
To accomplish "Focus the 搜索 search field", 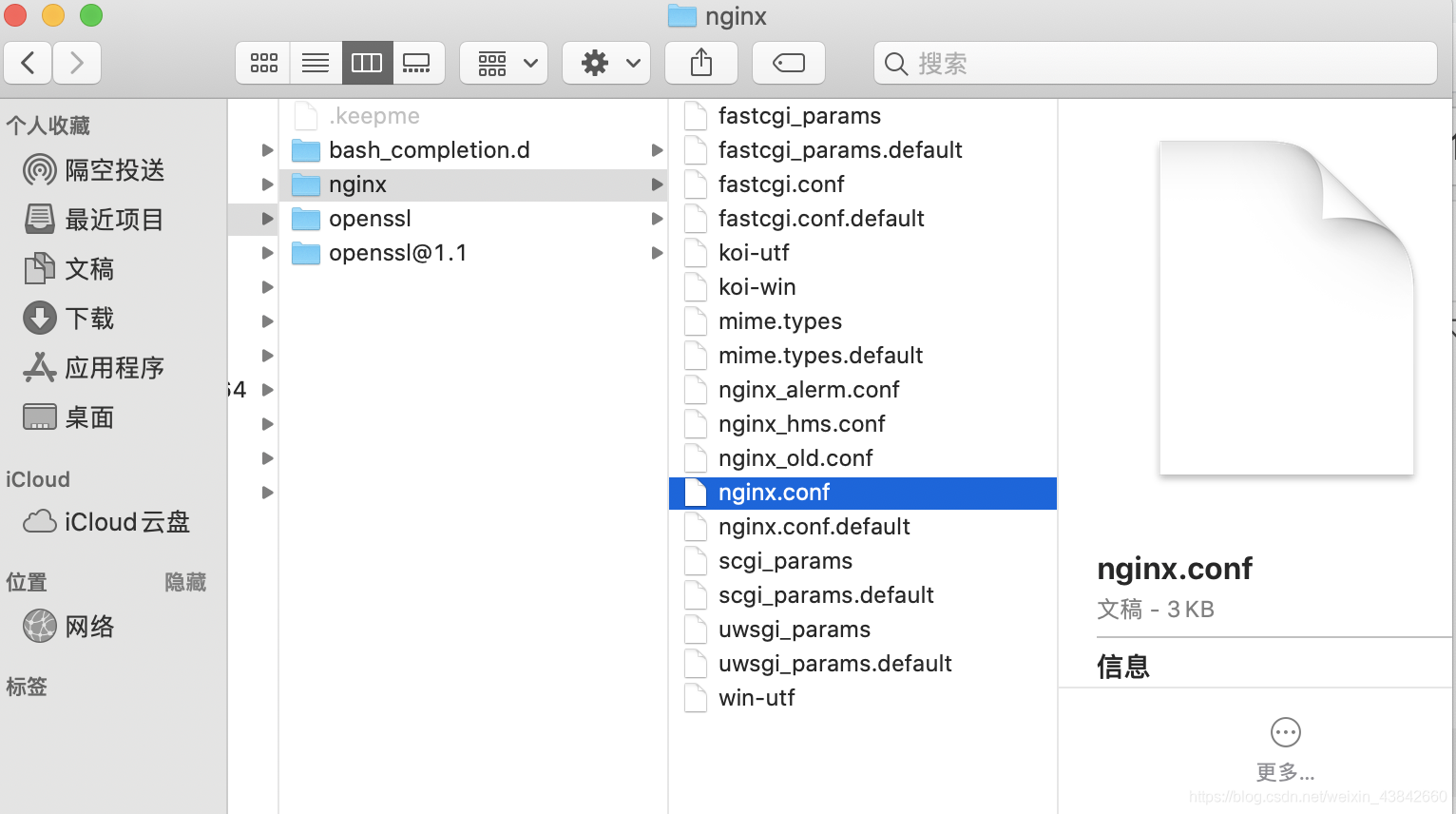I will pyautogui.click(x=1155, y=64).
